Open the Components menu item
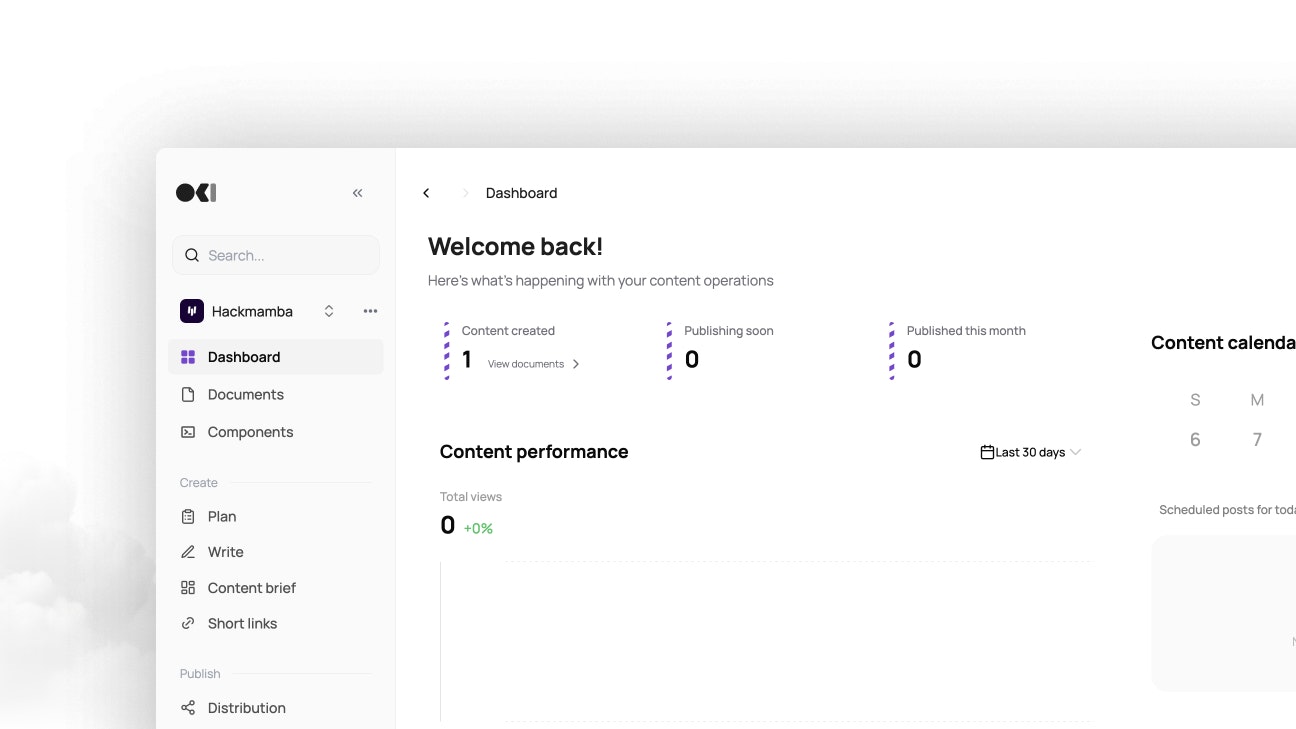 point(276,432)
